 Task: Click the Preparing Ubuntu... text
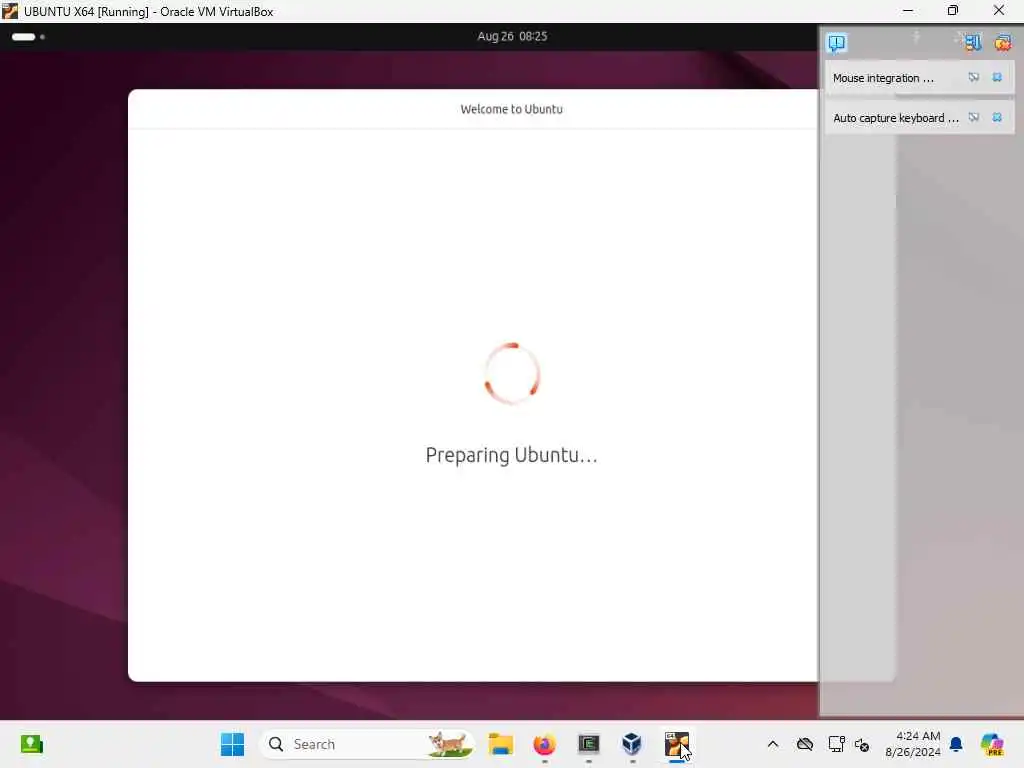(x=511, y=455)
